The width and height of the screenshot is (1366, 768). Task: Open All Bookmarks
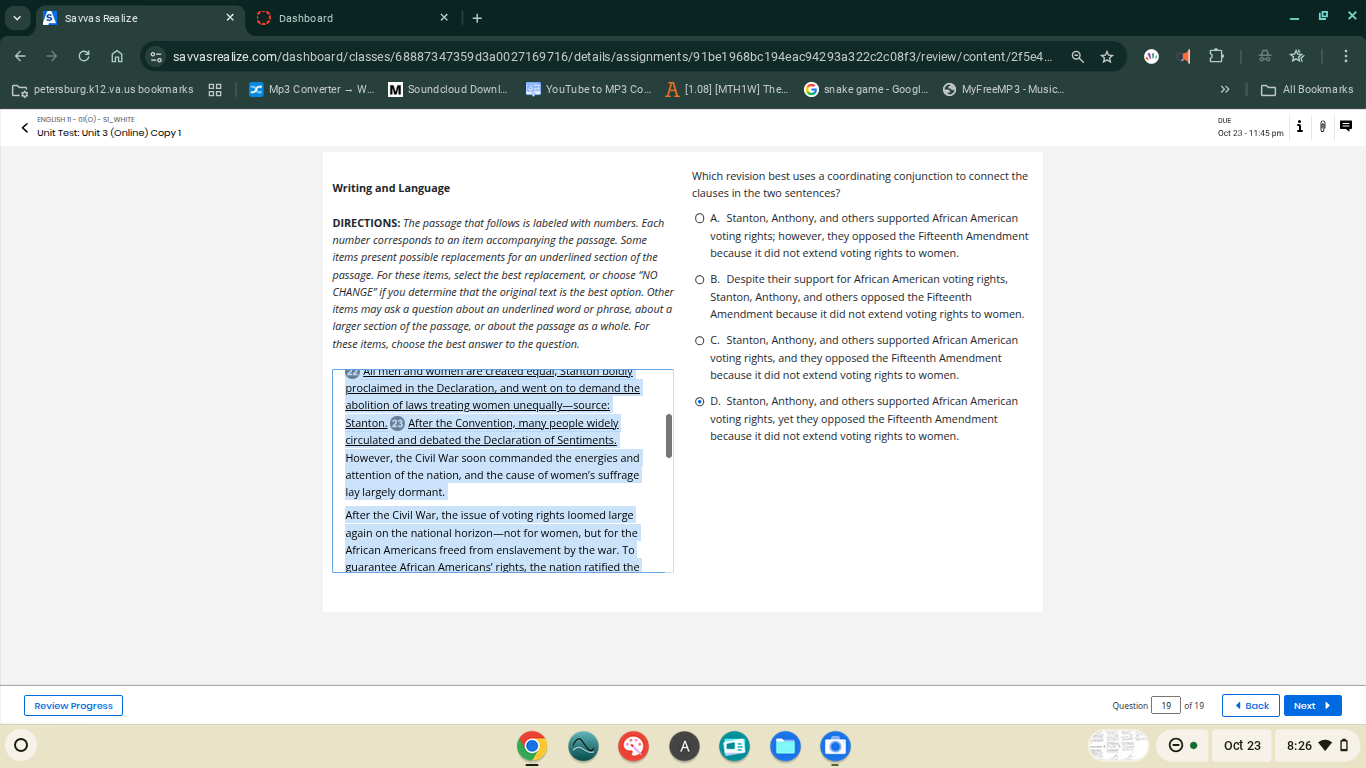tap(1306, 88)
